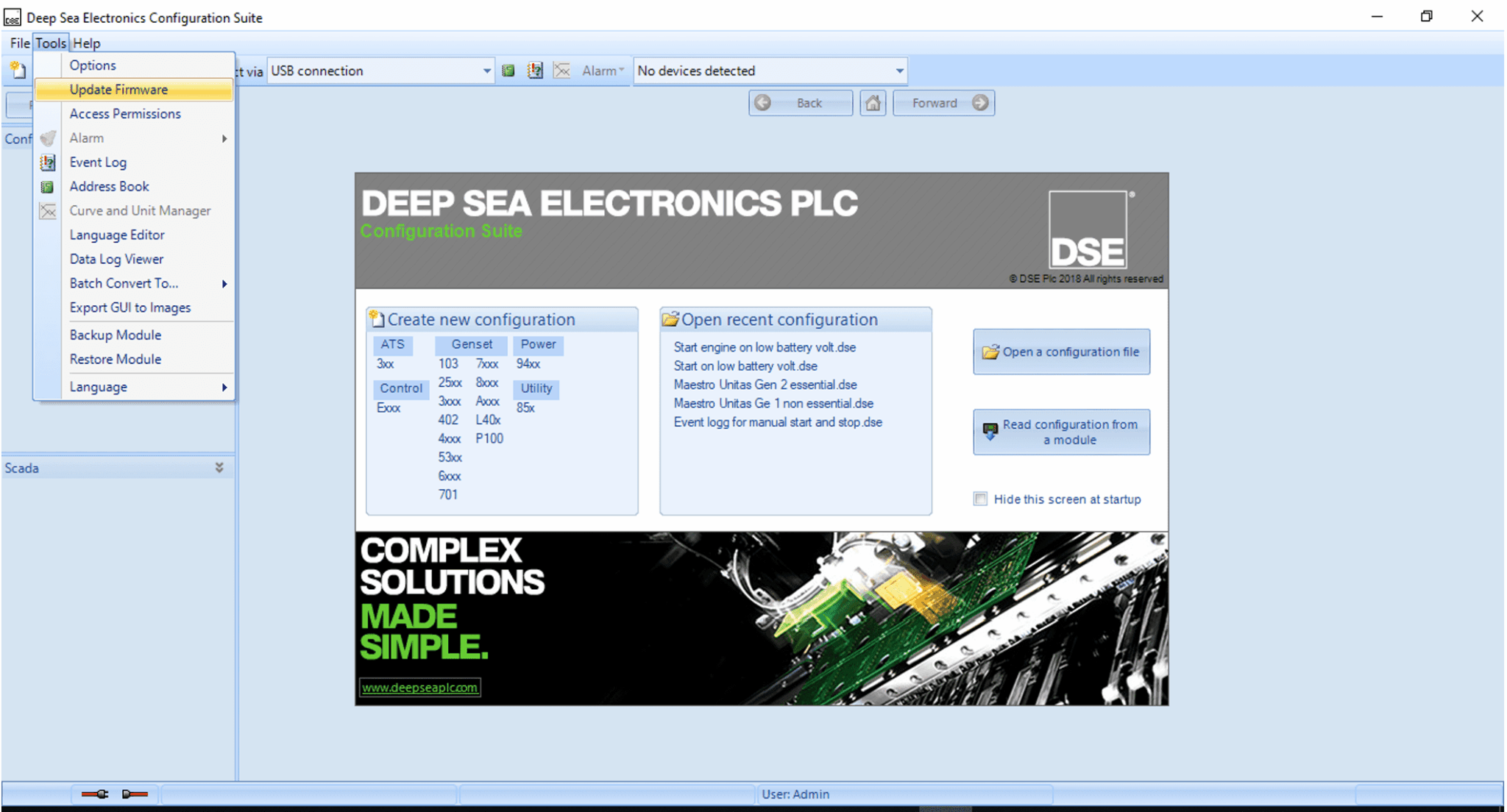Click Read configuration from a module button
Viewport: 1507px width, 812px height.
[1061, 432]
